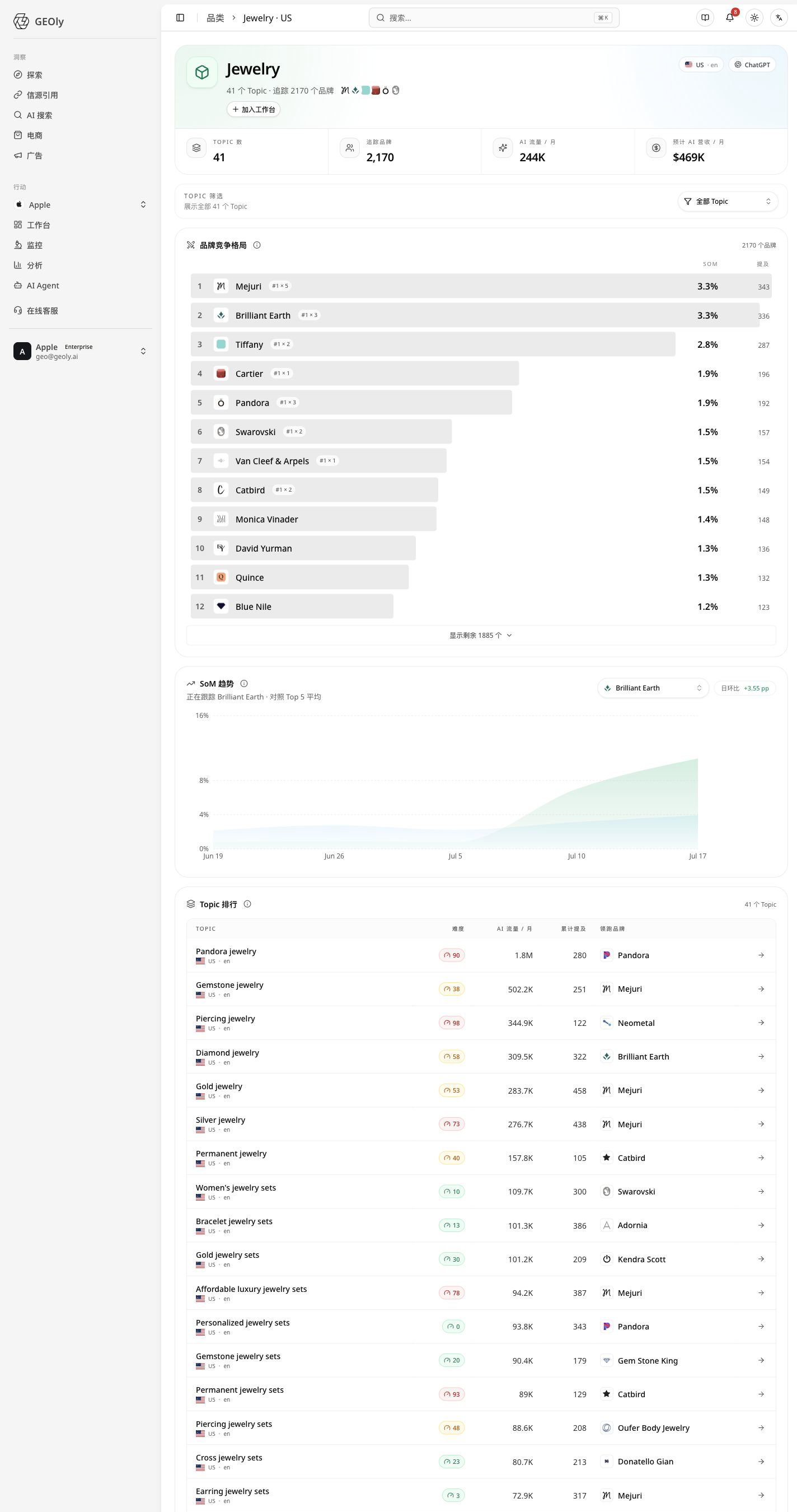This screenshot has height=1512, width=797.
Task: Click the language translate icon
Action: point(779,17)
